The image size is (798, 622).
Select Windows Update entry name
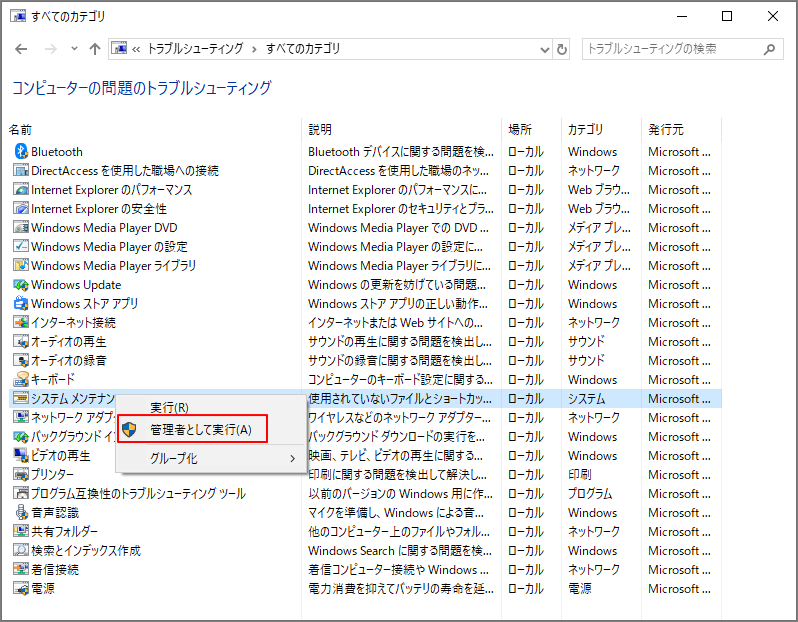point(76,285)
